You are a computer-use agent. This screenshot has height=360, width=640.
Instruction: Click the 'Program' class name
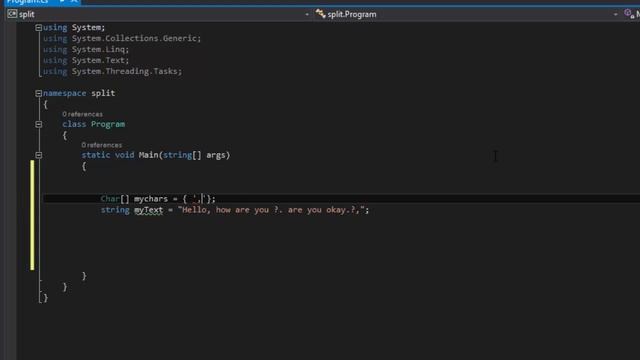(x=108, y=124)
